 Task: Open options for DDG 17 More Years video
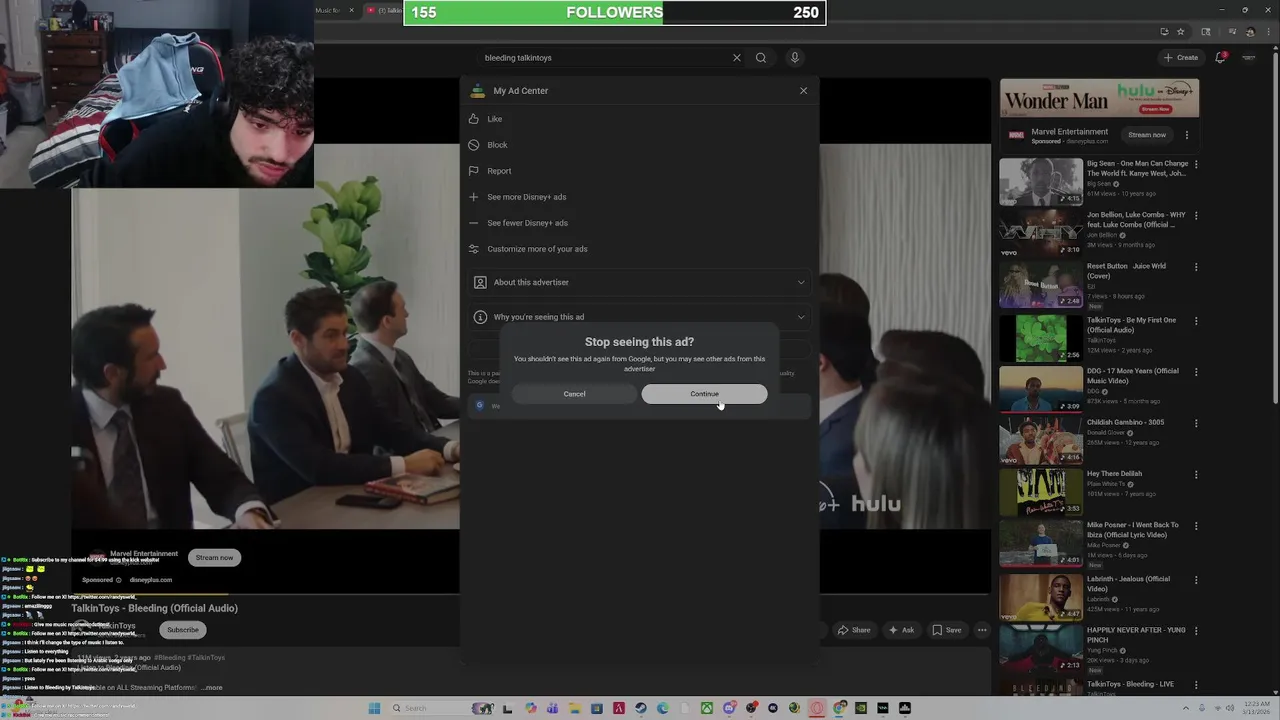tap(1196, 372)
